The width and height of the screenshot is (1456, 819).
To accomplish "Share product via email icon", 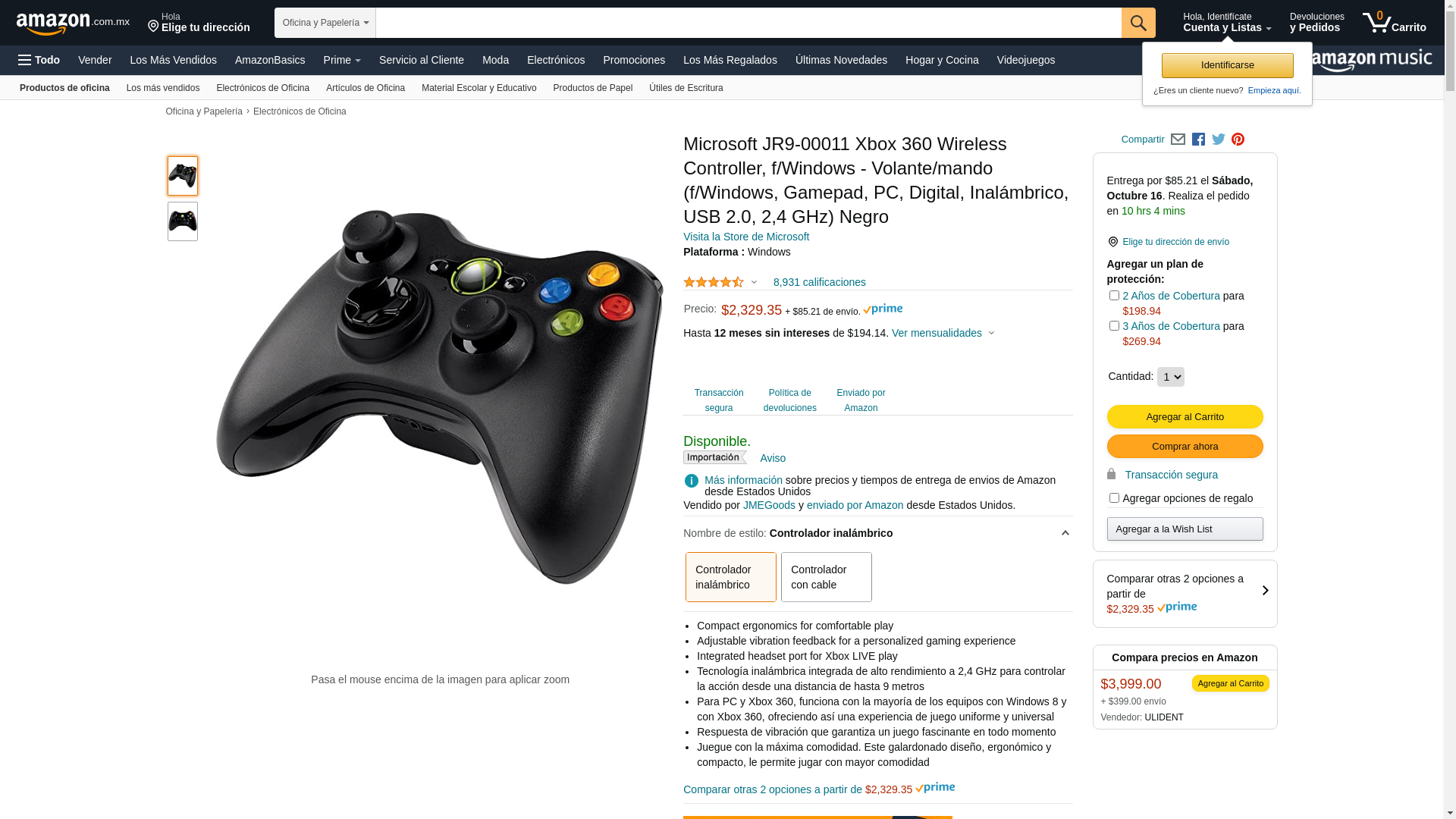I will click(1178, 140).
